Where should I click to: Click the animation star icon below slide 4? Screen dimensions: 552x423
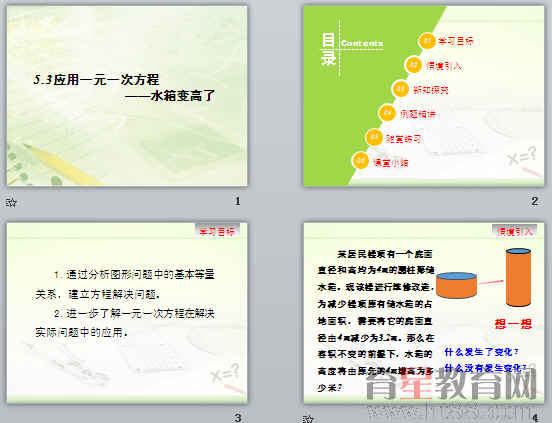308,419
